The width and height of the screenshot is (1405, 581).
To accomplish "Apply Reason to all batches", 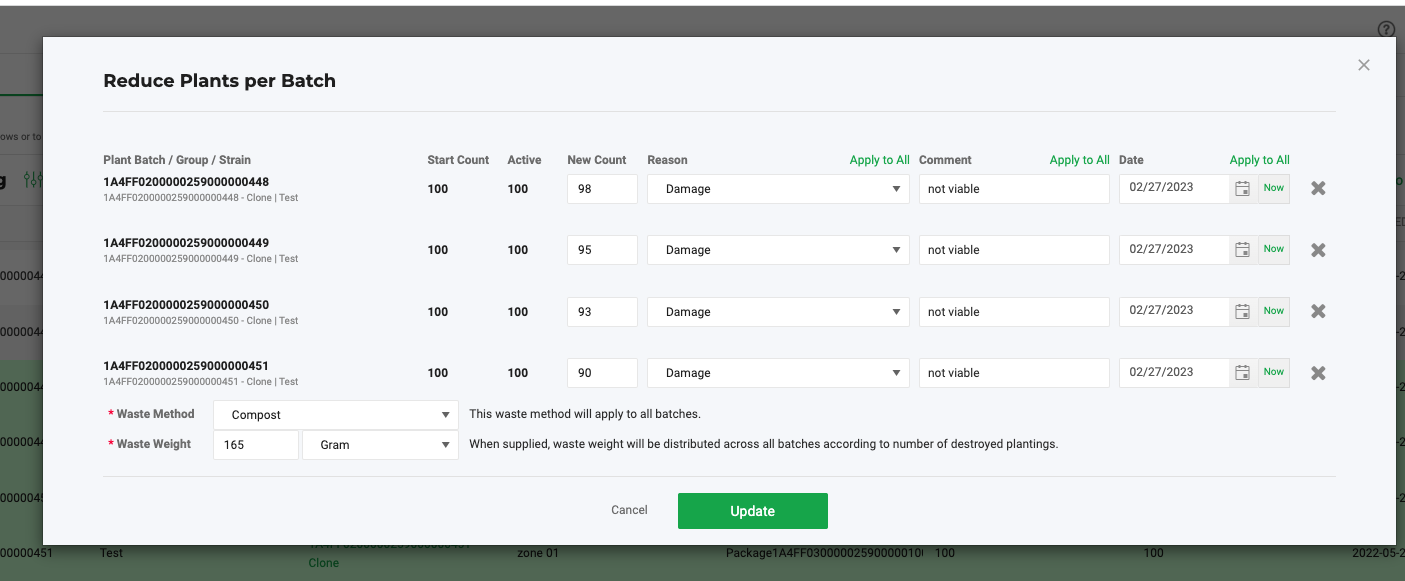I will pyautogui.click(x=879, y=160).
